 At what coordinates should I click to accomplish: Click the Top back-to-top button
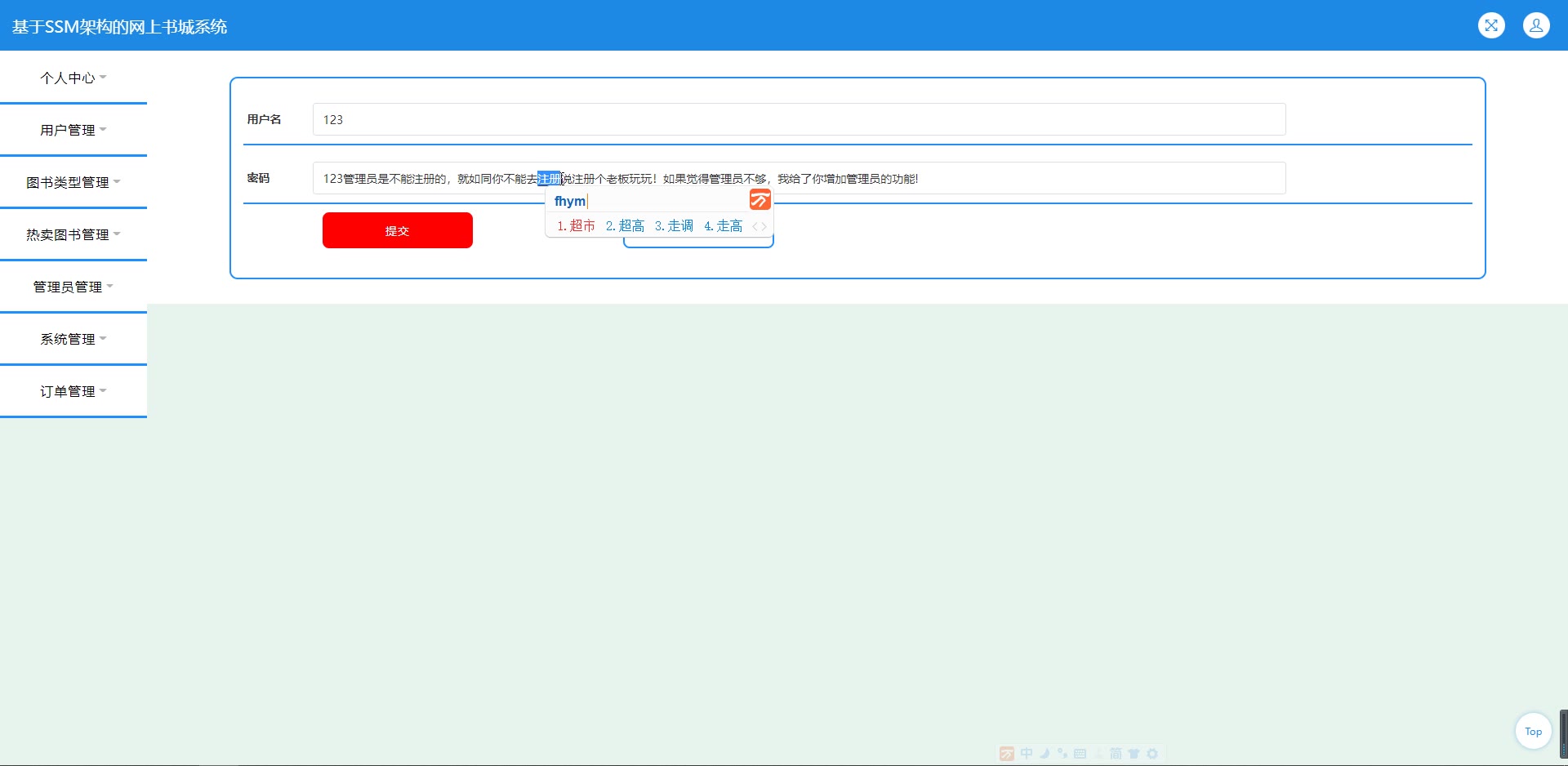tap(1533, 732)
